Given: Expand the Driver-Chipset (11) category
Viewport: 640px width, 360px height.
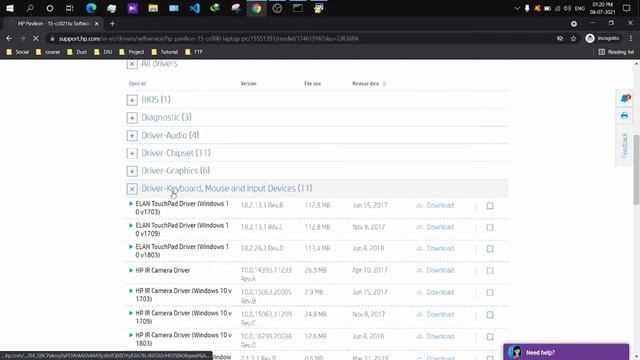Looking at the screenshot, I should pos(132,153).
